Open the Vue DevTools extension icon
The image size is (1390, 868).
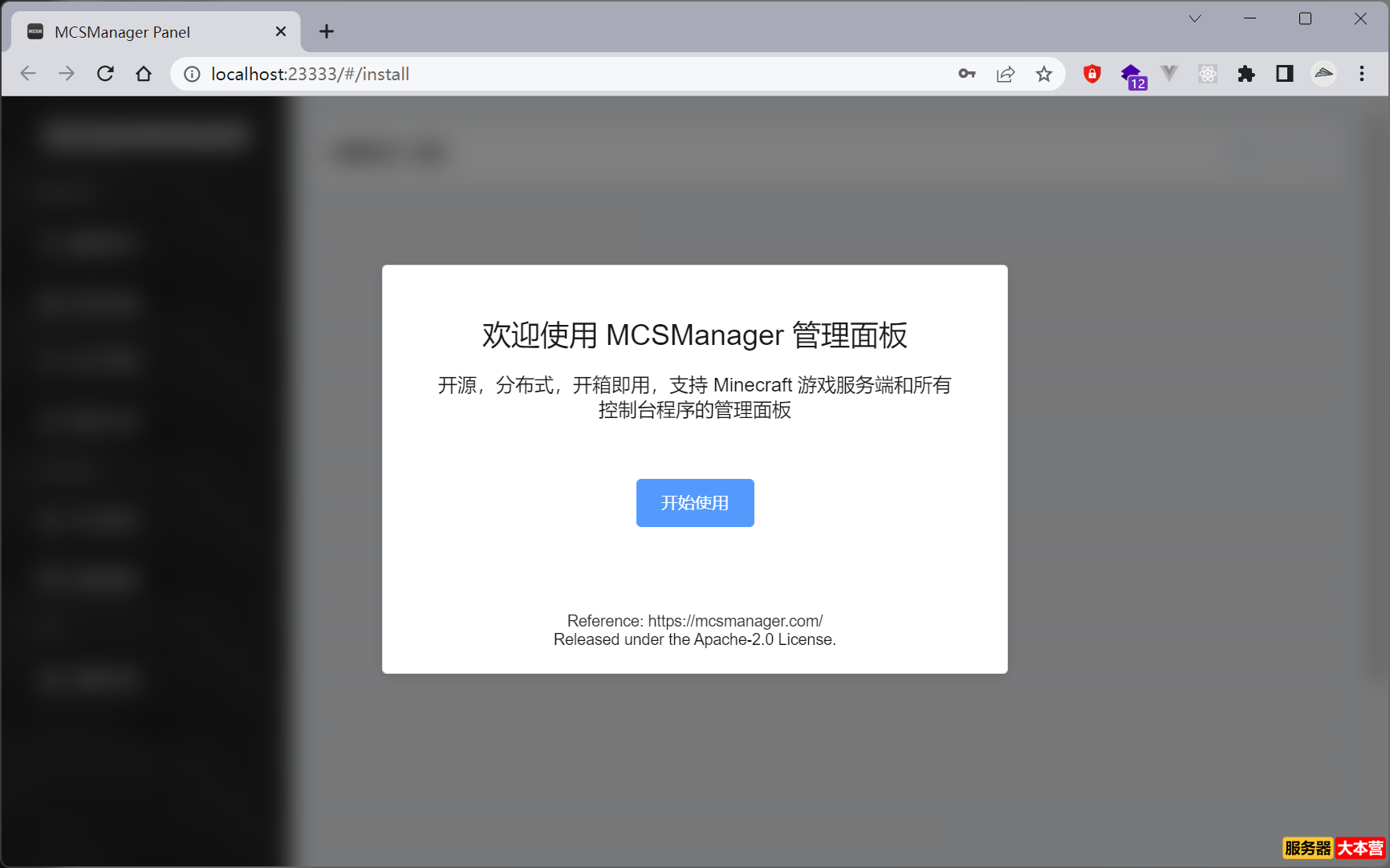tap(1169, 73)
